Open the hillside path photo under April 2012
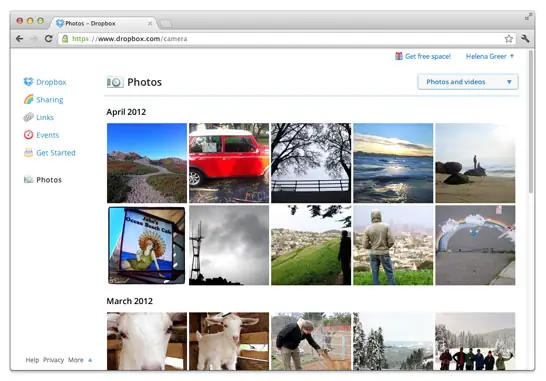 (147, 163)
